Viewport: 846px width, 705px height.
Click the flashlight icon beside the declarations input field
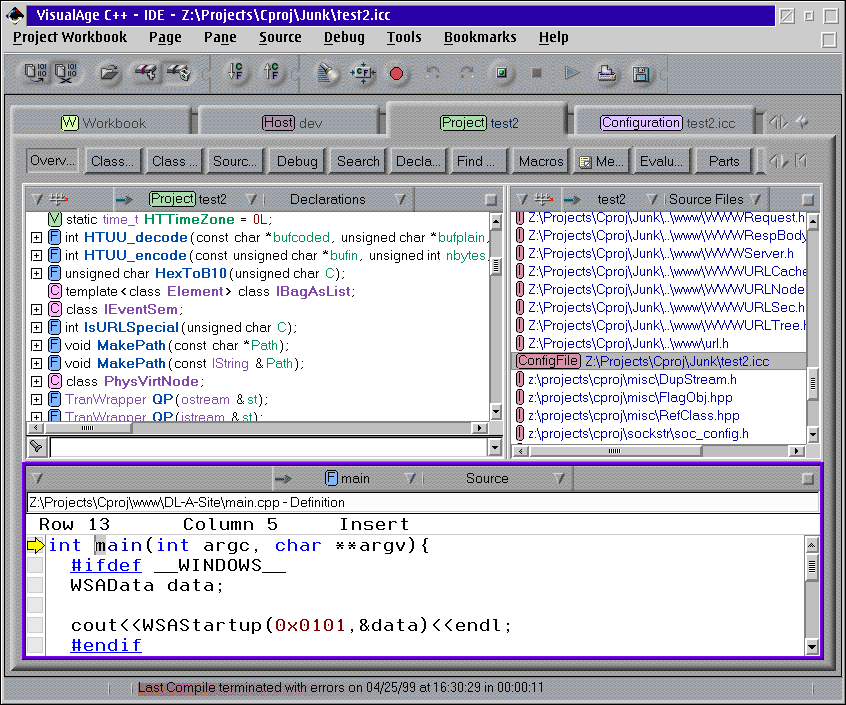(x=36, y=446)
